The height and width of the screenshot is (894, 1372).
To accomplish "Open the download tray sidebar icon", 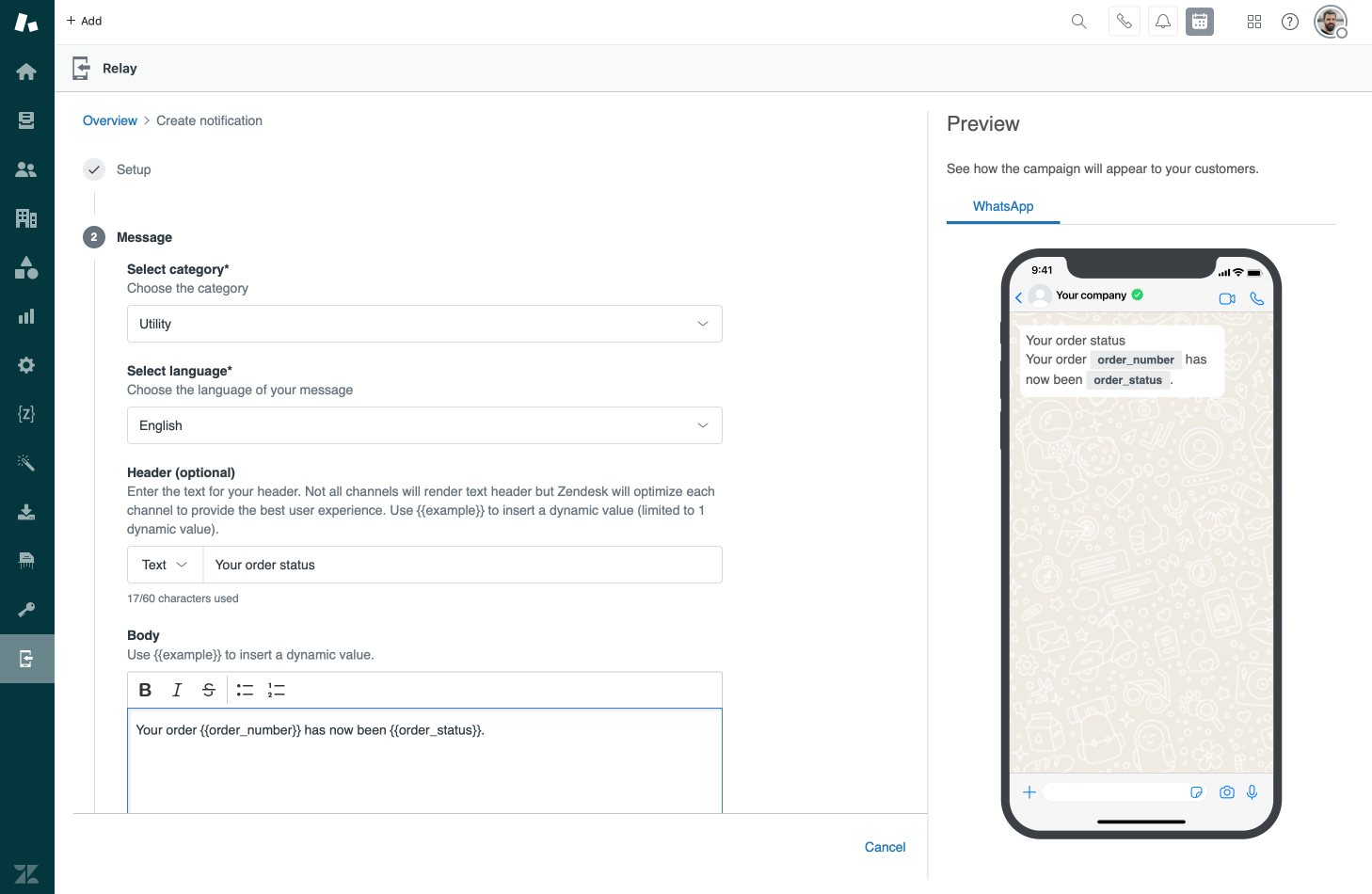I will (26, 512).
